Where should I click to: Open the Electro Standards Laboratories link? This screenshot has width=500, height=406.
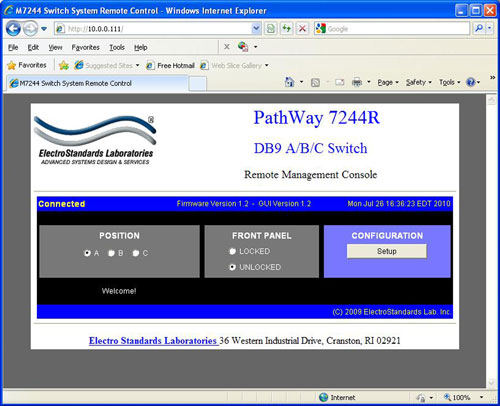click(153, 341)
